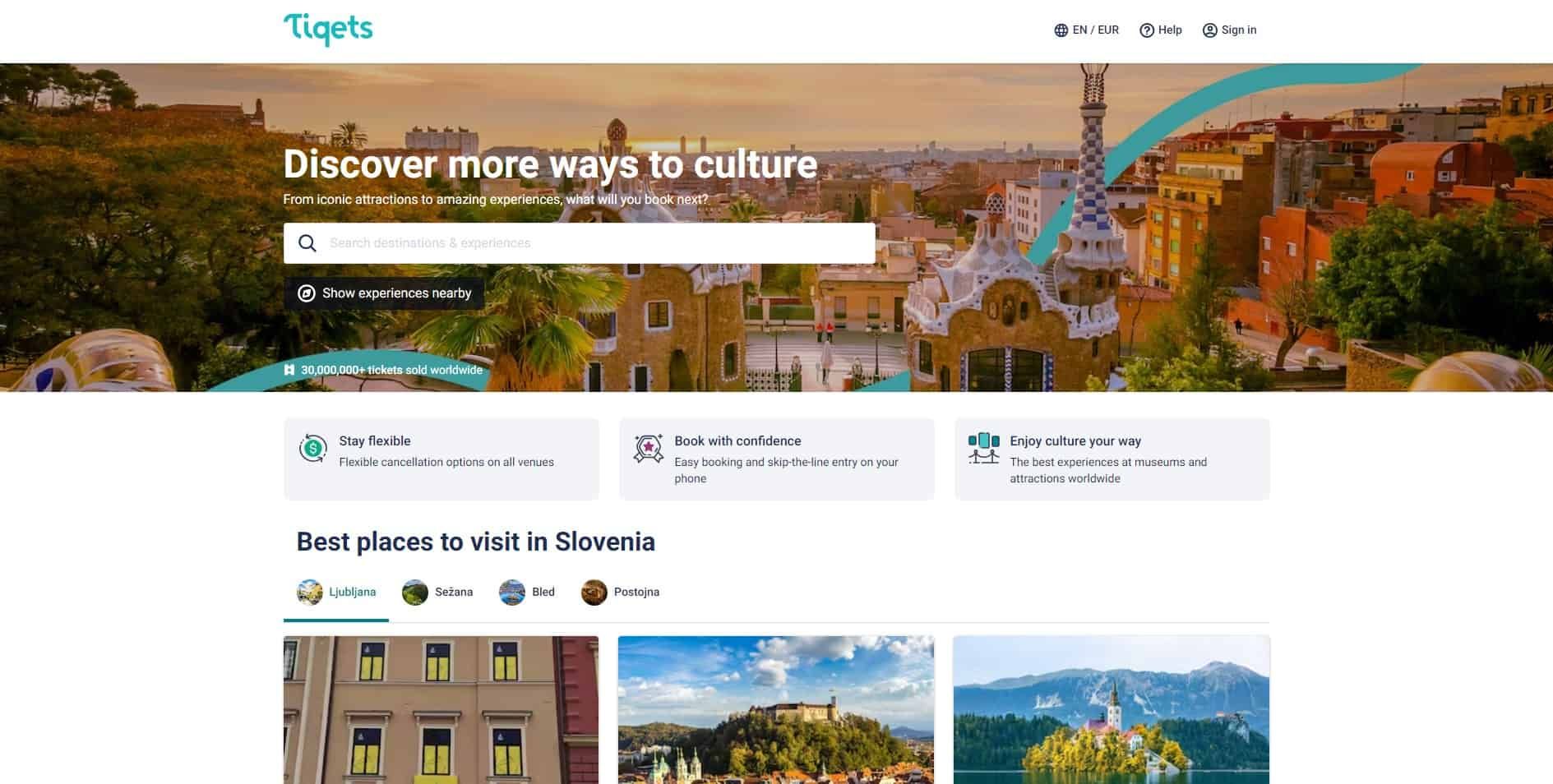Open the Lake Bled island photo card
This screenshot has width=1553, height=784.
tap(1112, 710)
